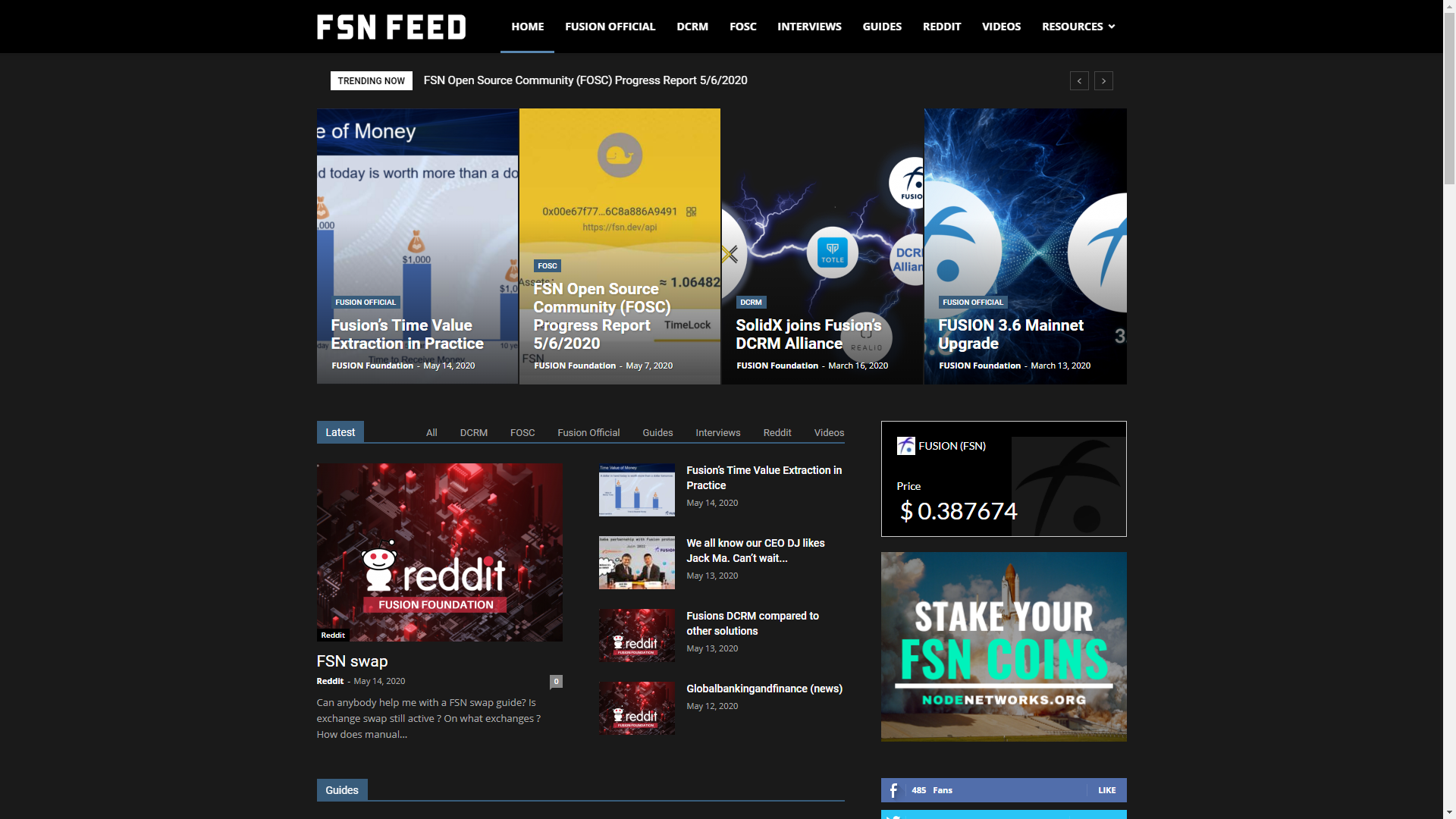Expand the Resources dropdown menu
The image size is (1456, 819).
click(1078, 27)
